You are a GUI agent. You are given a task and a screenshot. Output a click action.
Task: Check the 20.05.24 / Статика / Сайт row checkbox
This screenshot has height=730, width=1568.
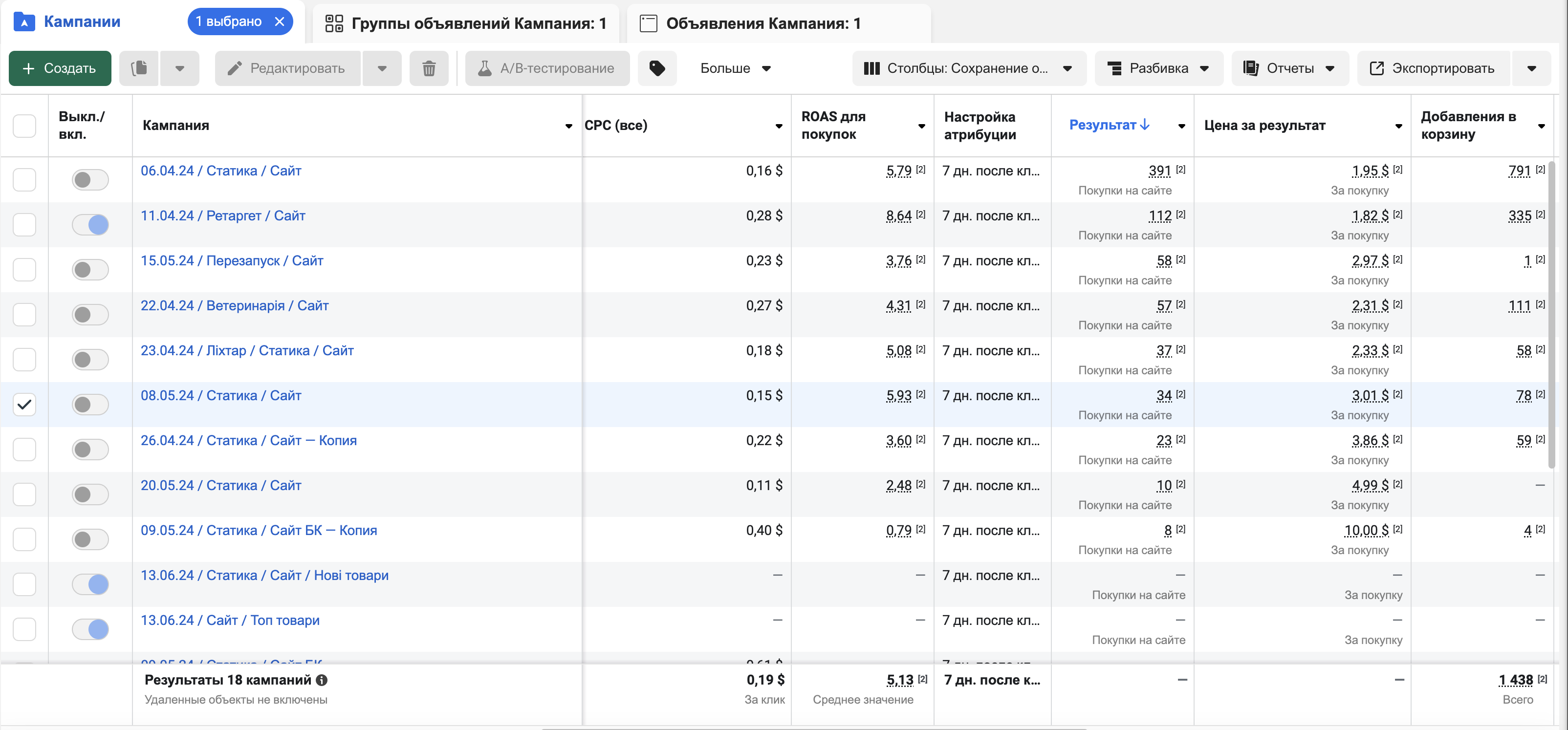(x=24, y=494)
